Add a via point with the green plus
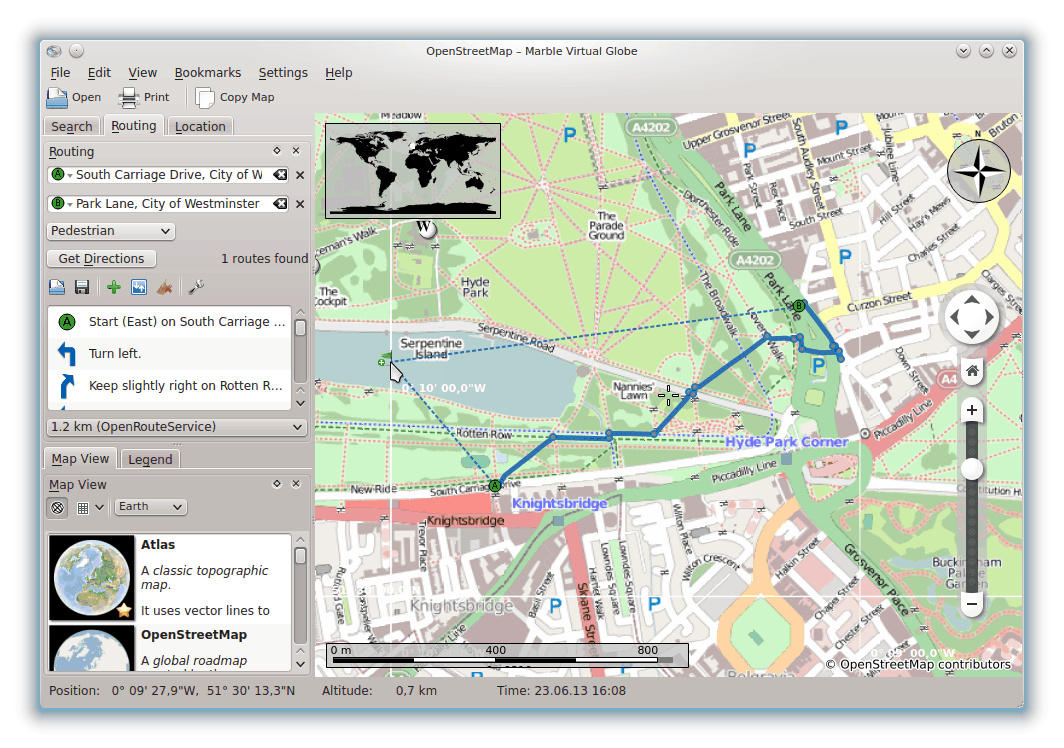 114,287
